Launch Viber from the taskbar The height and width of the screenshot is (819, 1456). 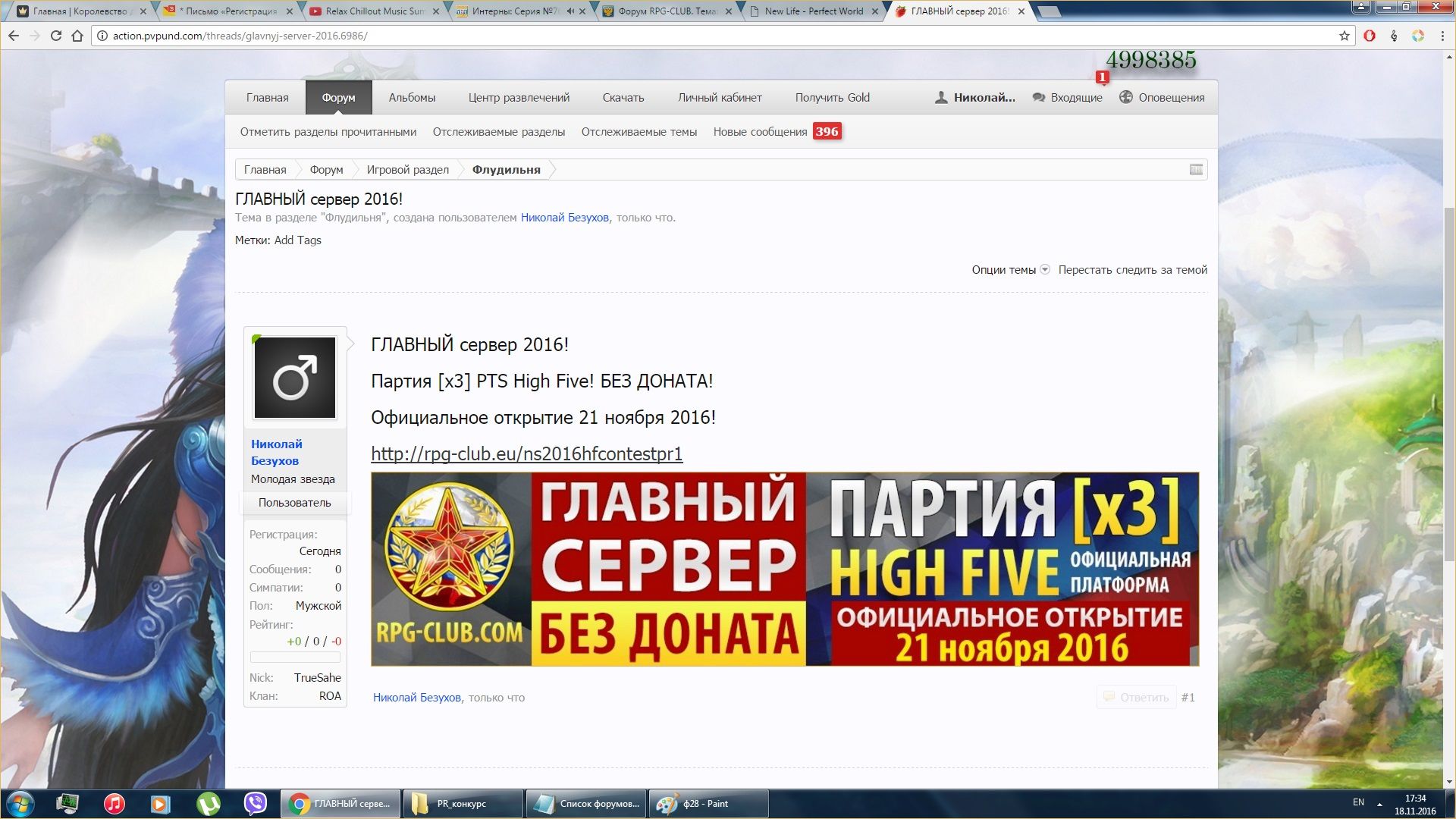(256, 804)
